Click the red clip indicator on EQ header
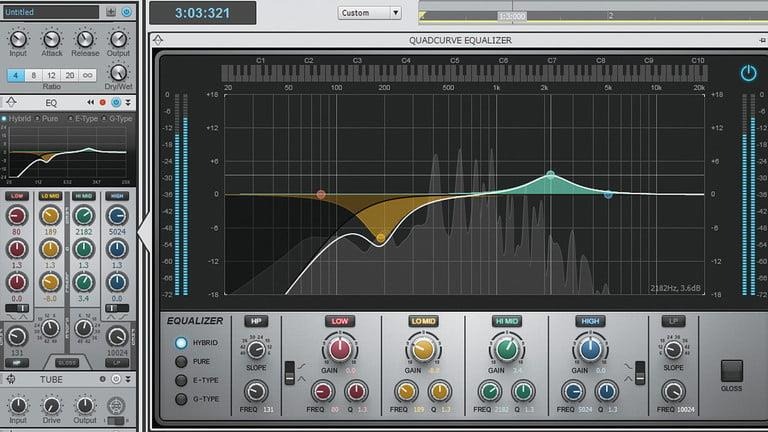 102,102
